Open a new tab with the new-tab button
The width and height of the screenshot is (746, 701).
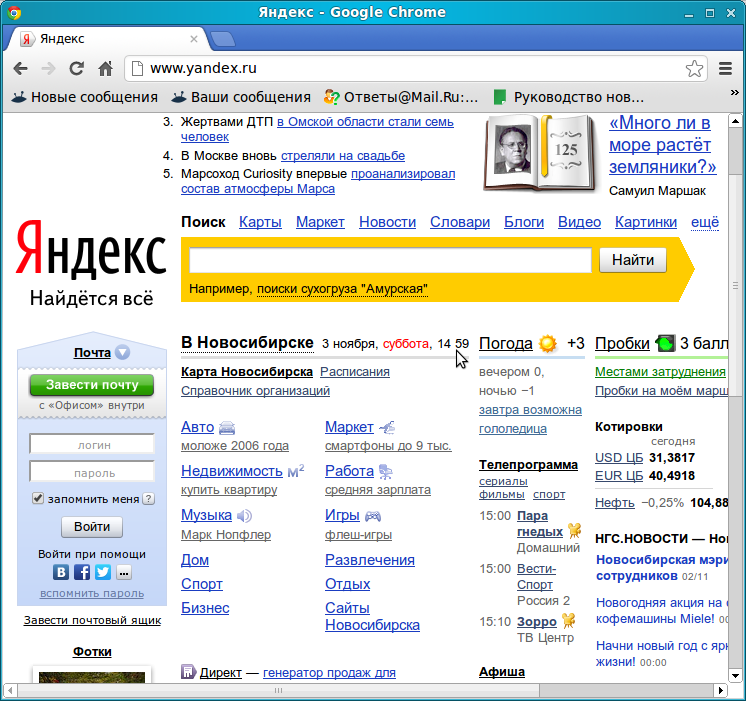[x=223, y=39]
